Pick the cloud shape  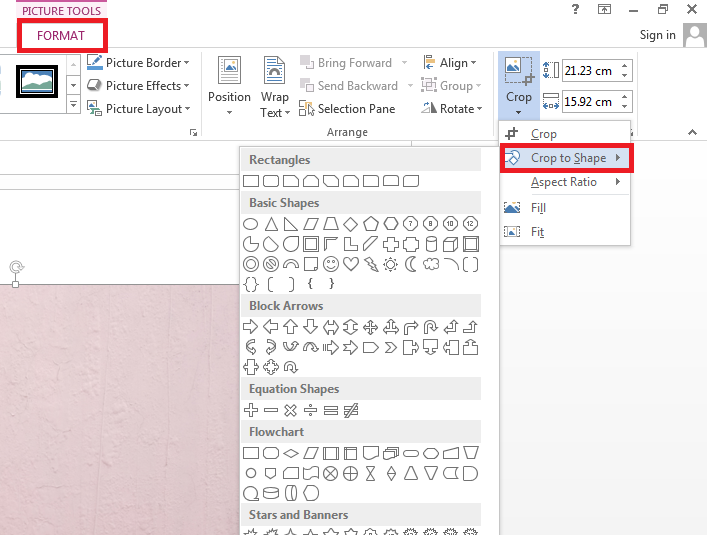coord(431,264)
